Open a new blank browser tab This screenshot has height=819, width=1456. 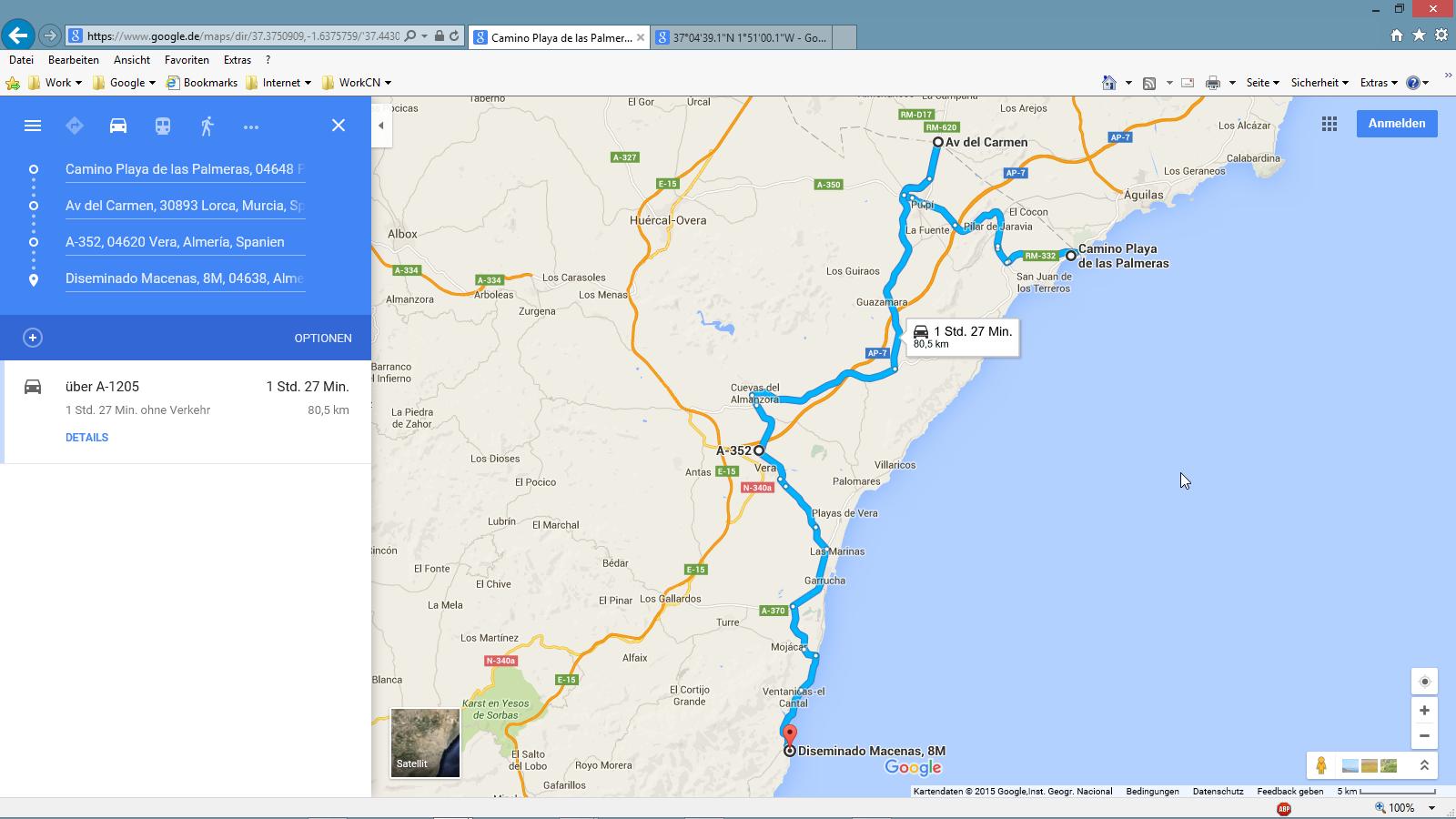click(x=844, y=37)
